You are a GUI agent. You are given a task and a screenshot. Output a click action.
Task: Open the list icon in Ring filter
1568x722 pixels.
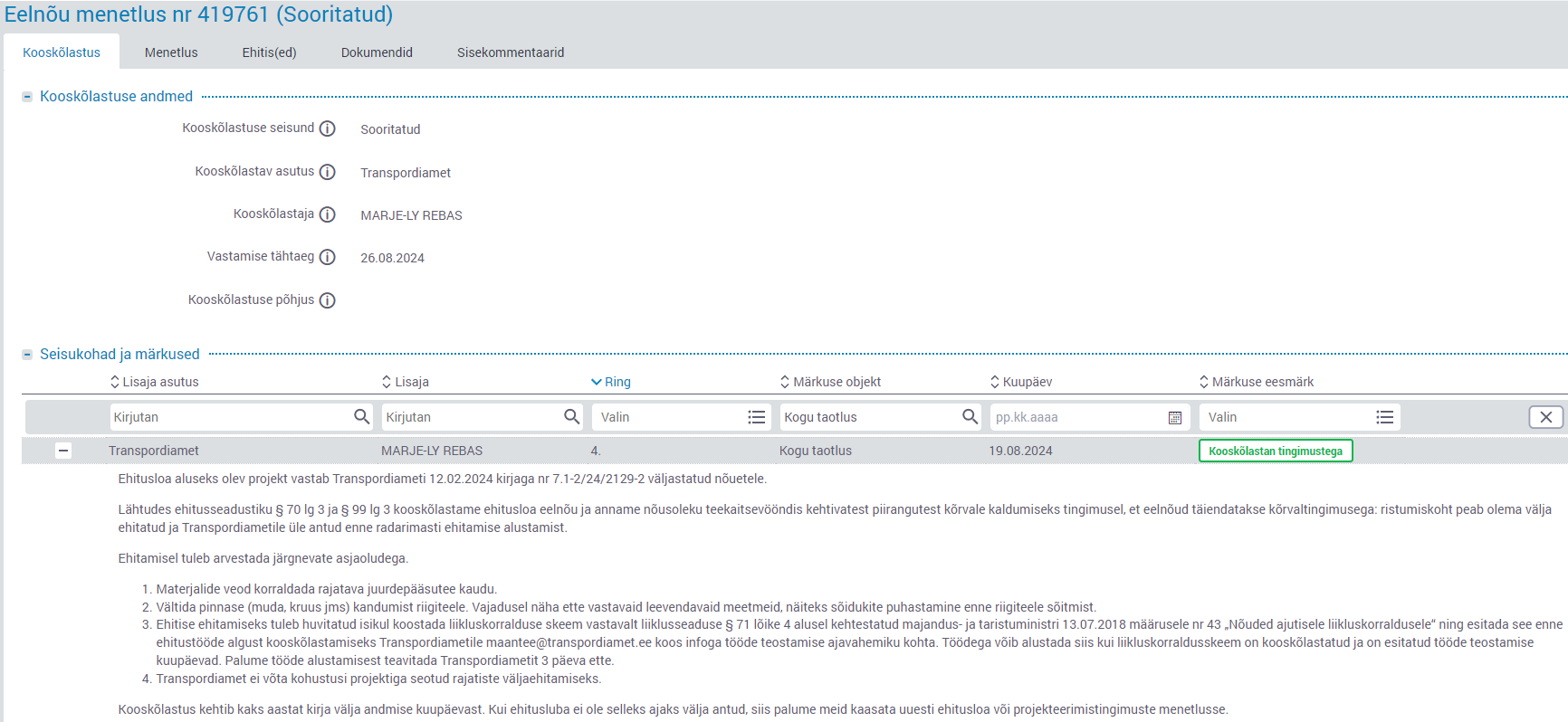pyautogui.click(x=757, y=417)
